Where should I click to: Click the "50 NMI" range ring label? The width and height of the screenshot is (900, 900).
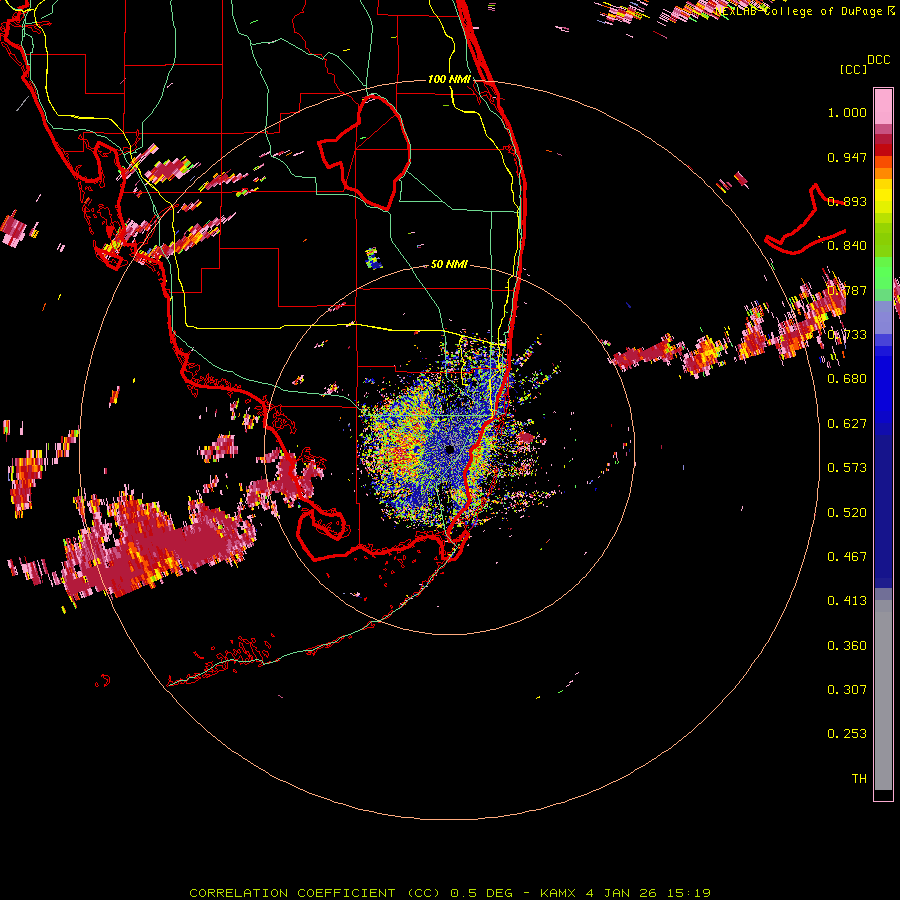pos(449,265)
